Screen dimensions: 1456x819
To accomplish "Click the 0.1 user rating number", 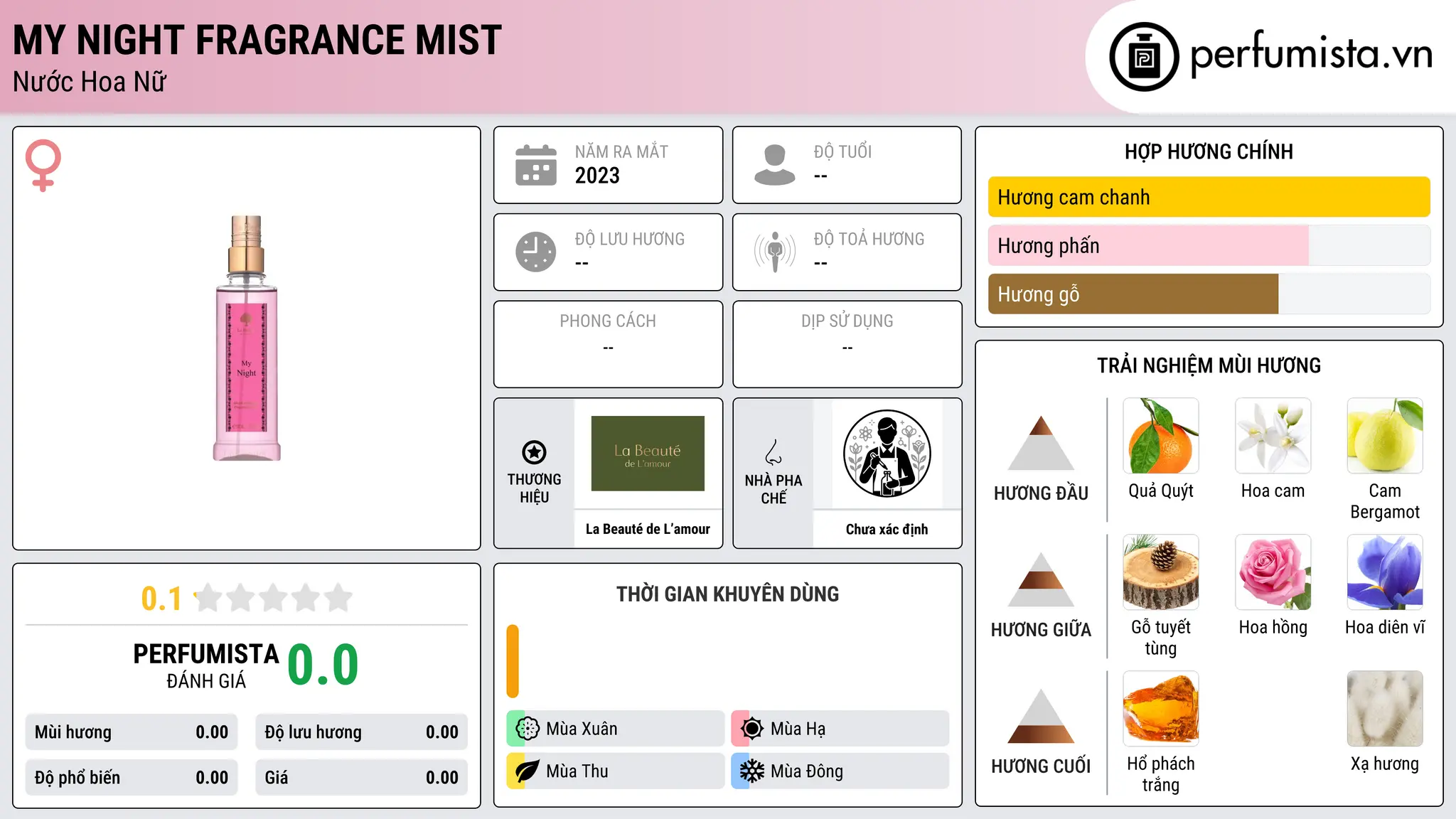I will 161,599.
